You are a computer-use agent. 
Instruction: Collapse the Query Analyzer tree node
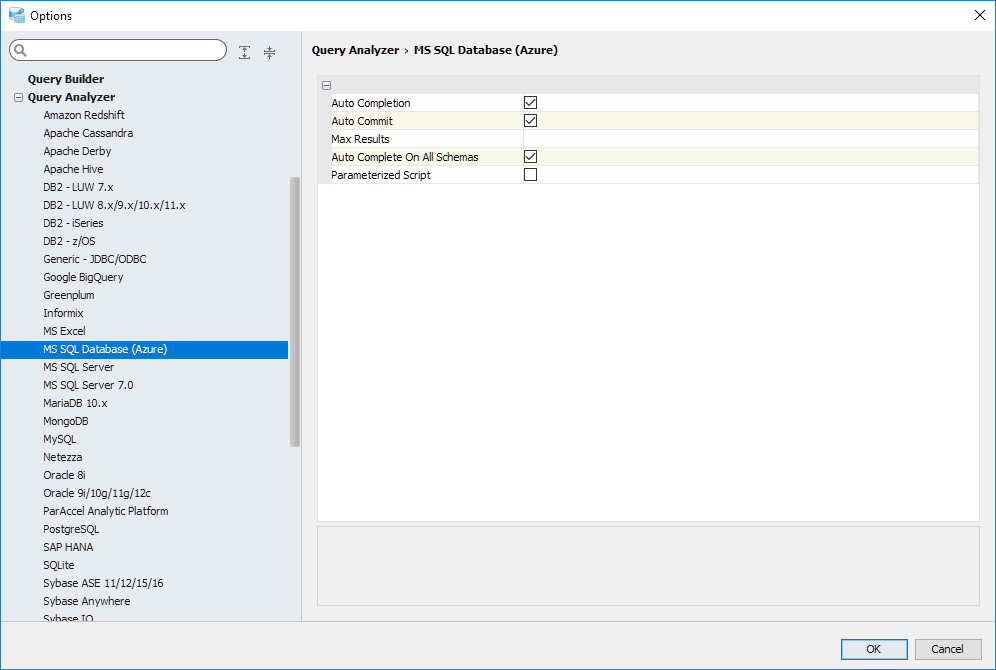(18, 98)
